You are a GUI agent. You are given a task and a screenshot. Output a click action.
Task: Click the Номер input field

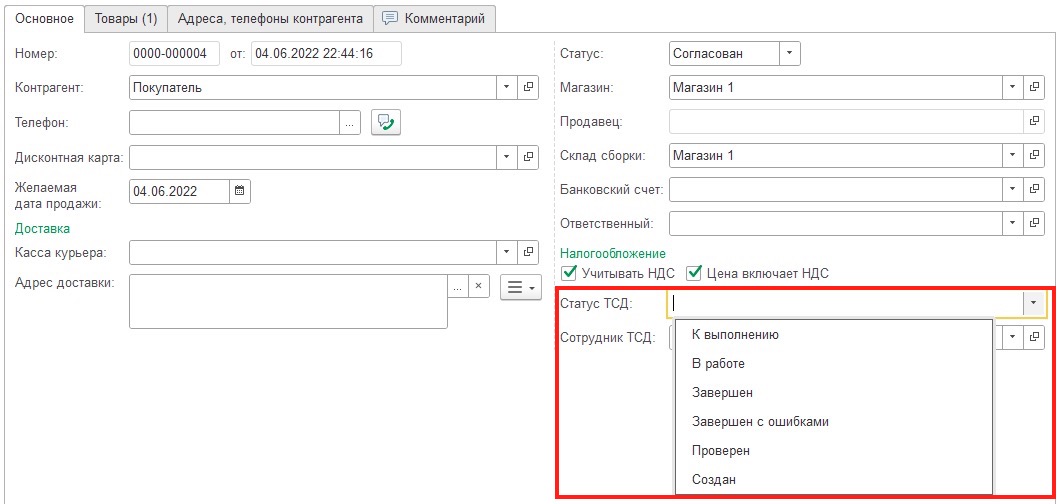tap(174, 53)
